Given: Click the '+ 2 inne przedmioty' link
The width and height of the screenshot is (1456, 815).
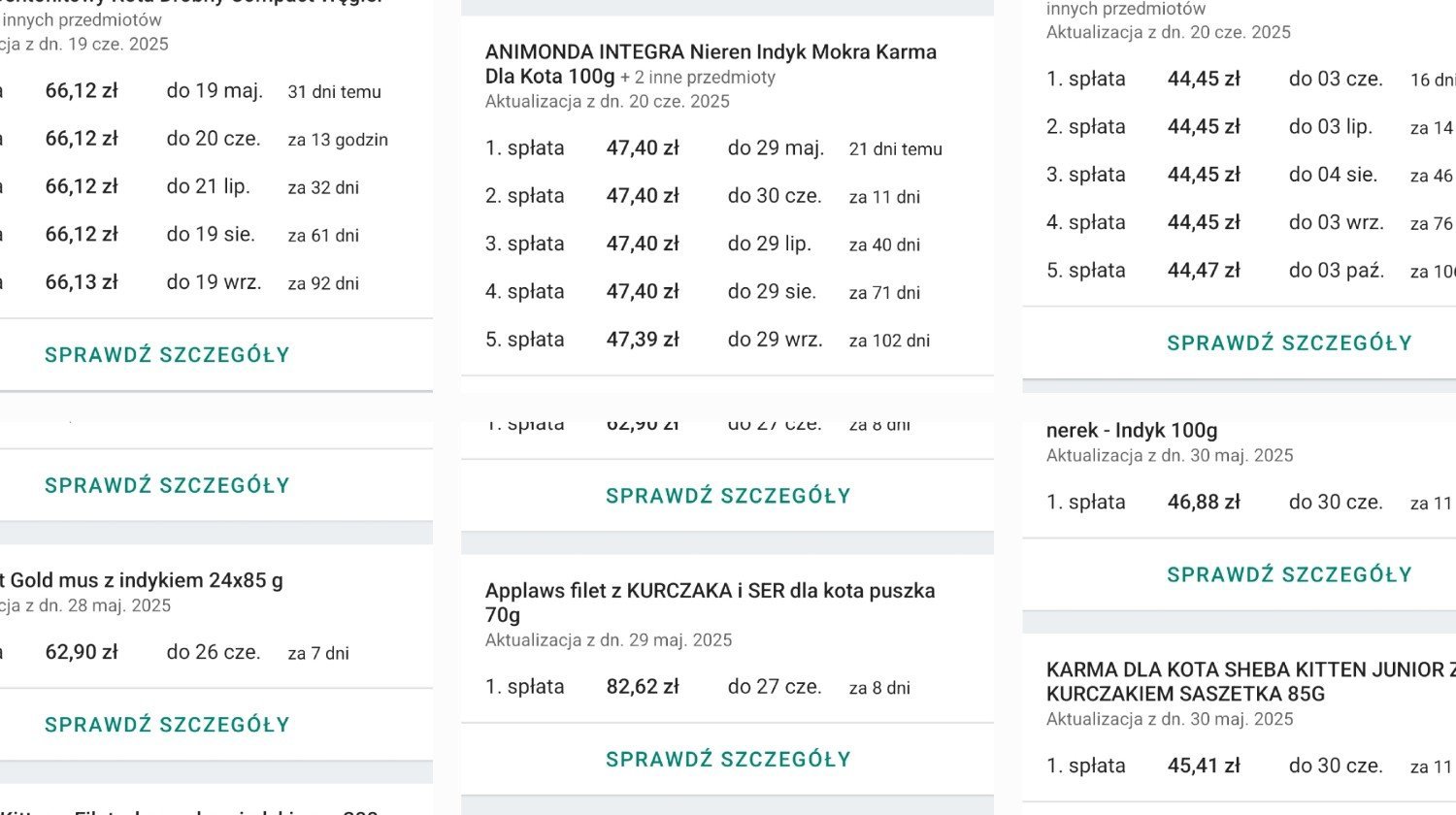Looking at the screenshot, I should (698, 78).
